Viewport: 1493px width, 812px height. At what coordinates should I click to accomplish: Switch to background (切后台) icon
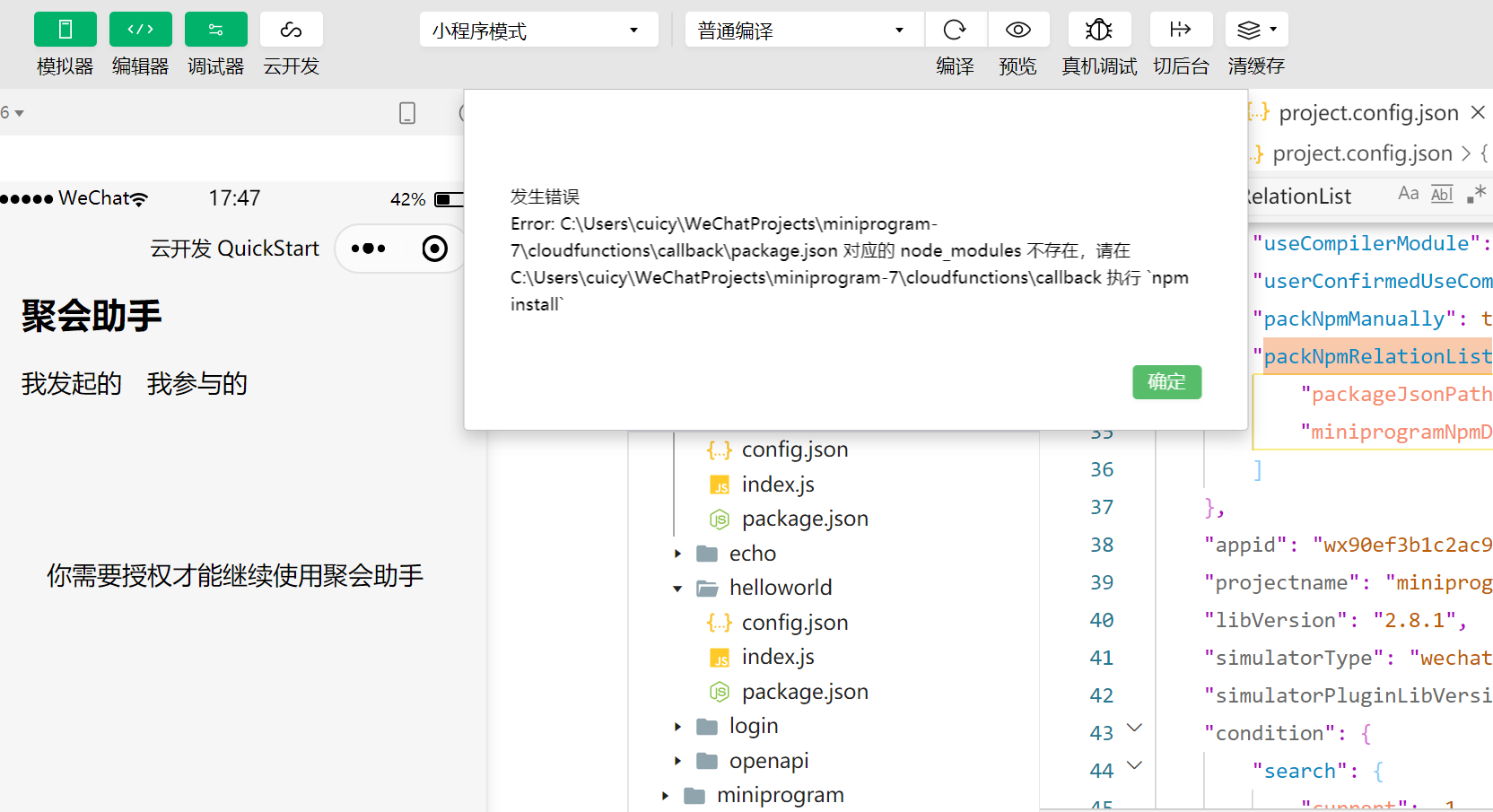tap(1181, 30)
